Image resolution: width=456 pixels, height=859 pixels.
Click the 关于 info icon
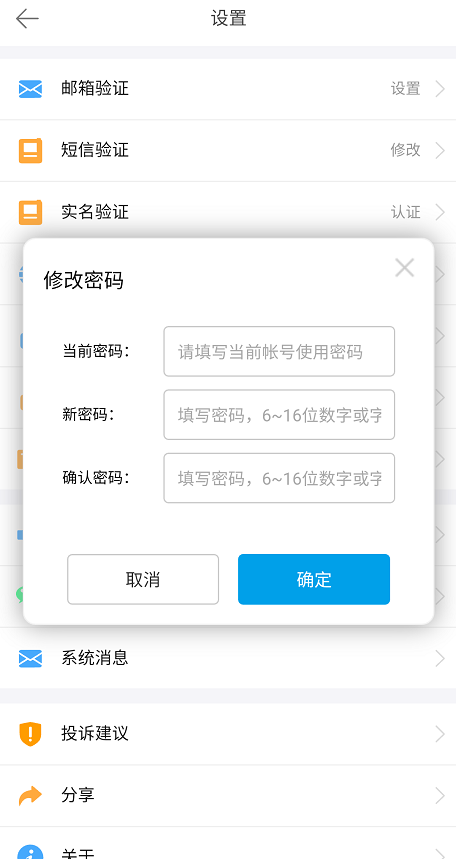tap(30, 852)
